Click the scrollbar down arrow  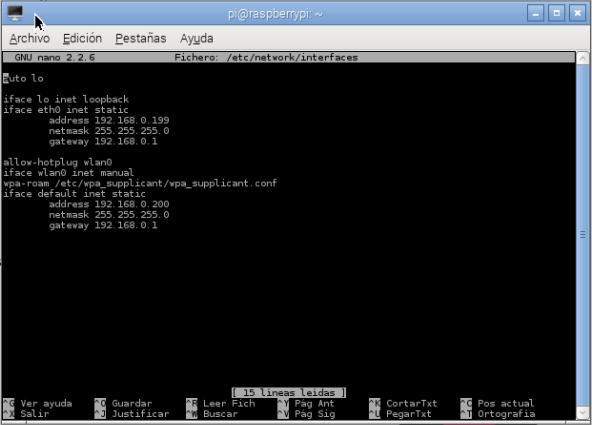(583, 412)
